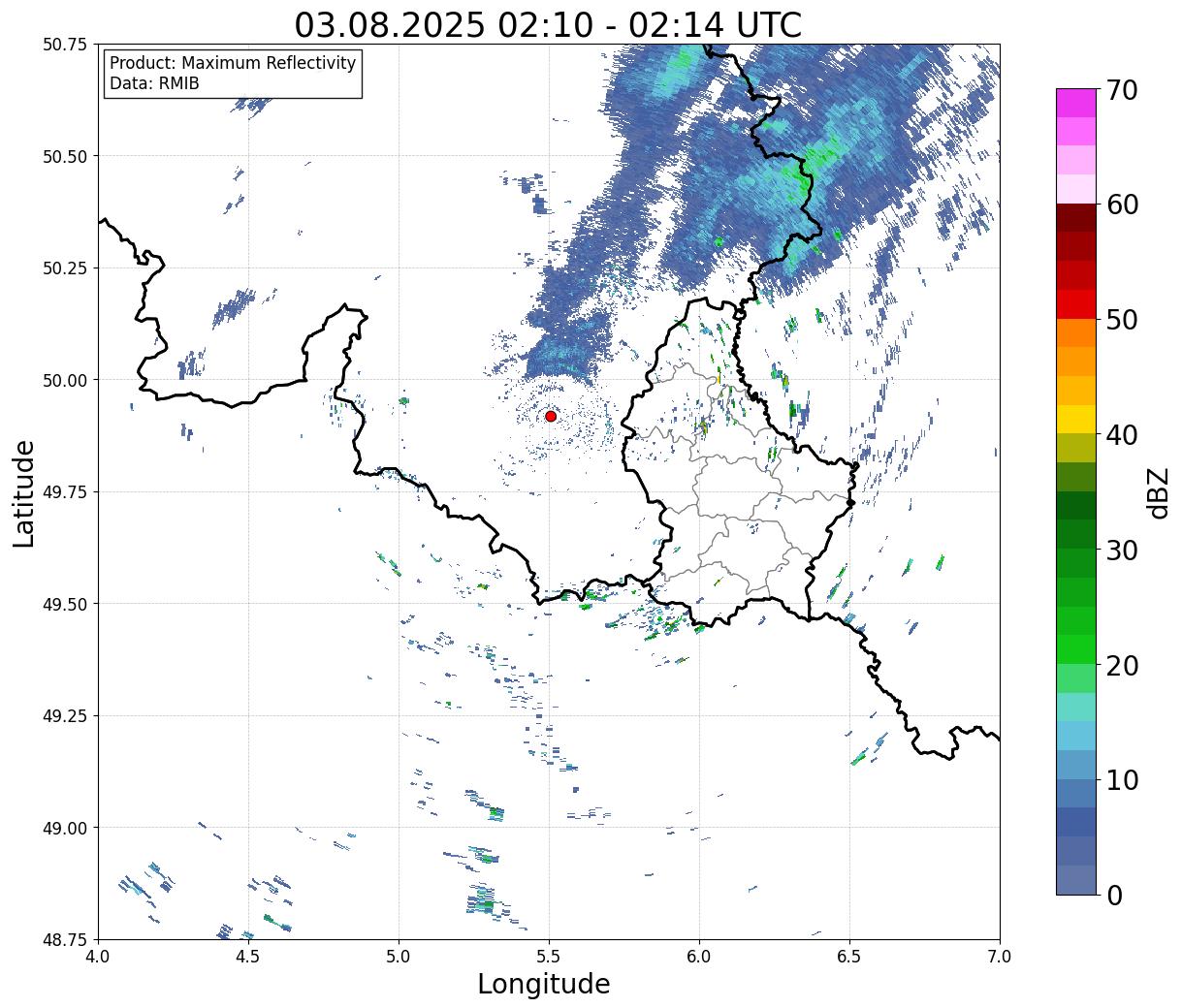
Task: Click the latitude tick label 49.75
Action: pos(65,492)
